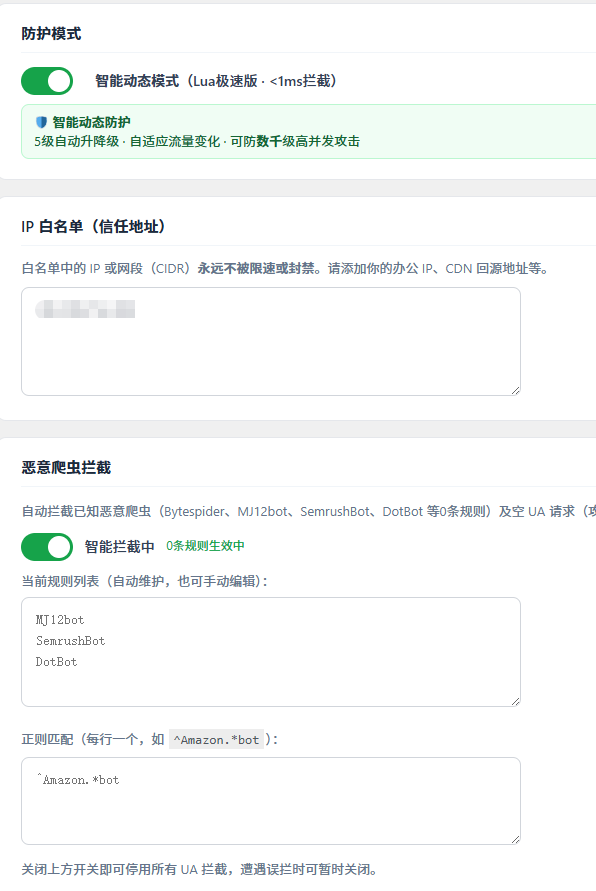
Task: Click the 白名单中的 IP 或网段 description
Action: pyautogui.click(x=285, y=268)
